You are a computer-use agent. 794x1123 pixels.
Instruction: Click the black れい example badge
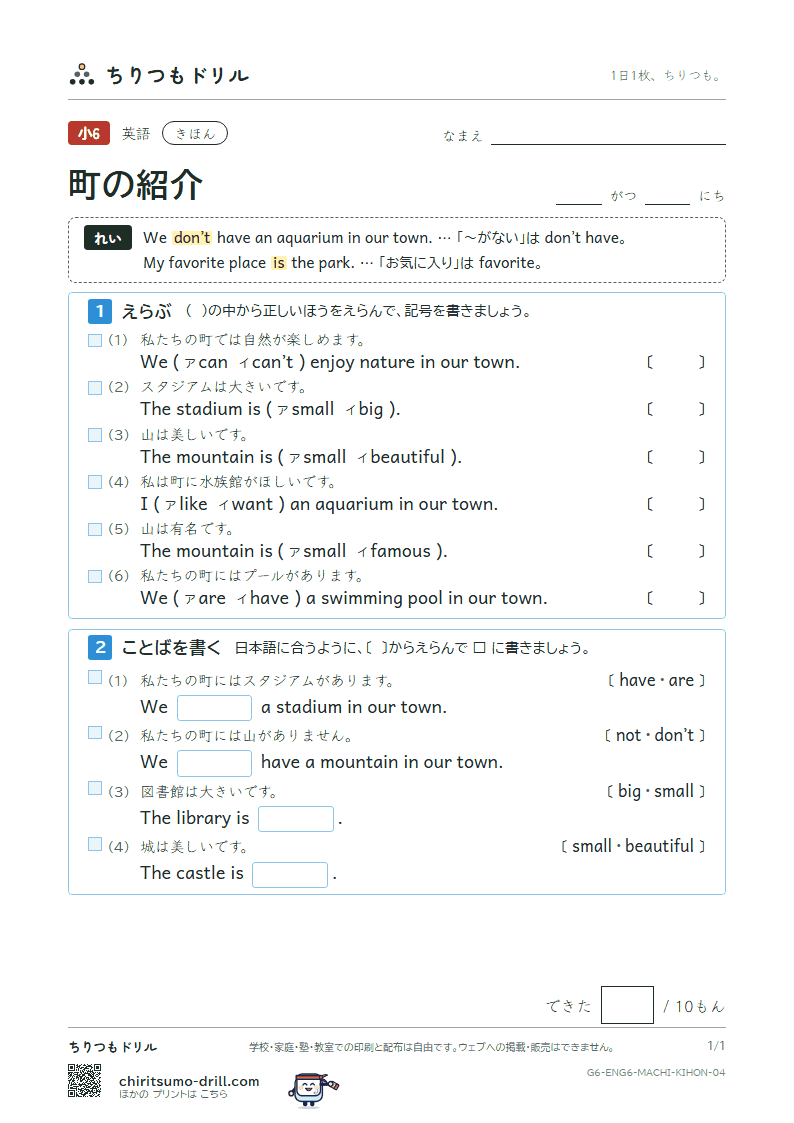coord(107,238)
